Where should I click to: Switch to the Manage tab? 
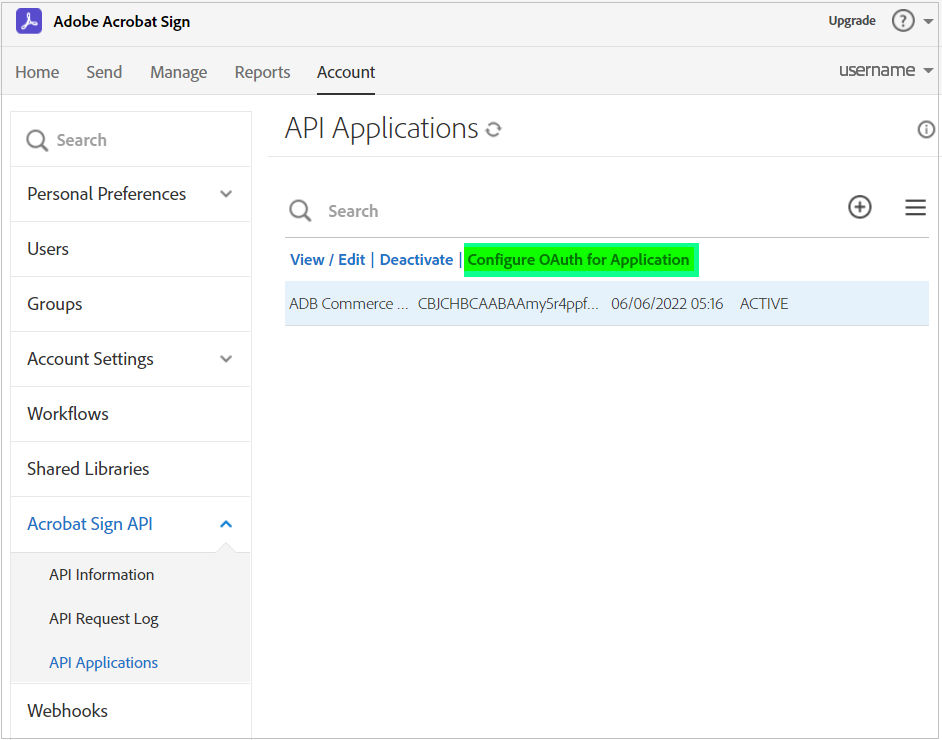coord(178,72)
